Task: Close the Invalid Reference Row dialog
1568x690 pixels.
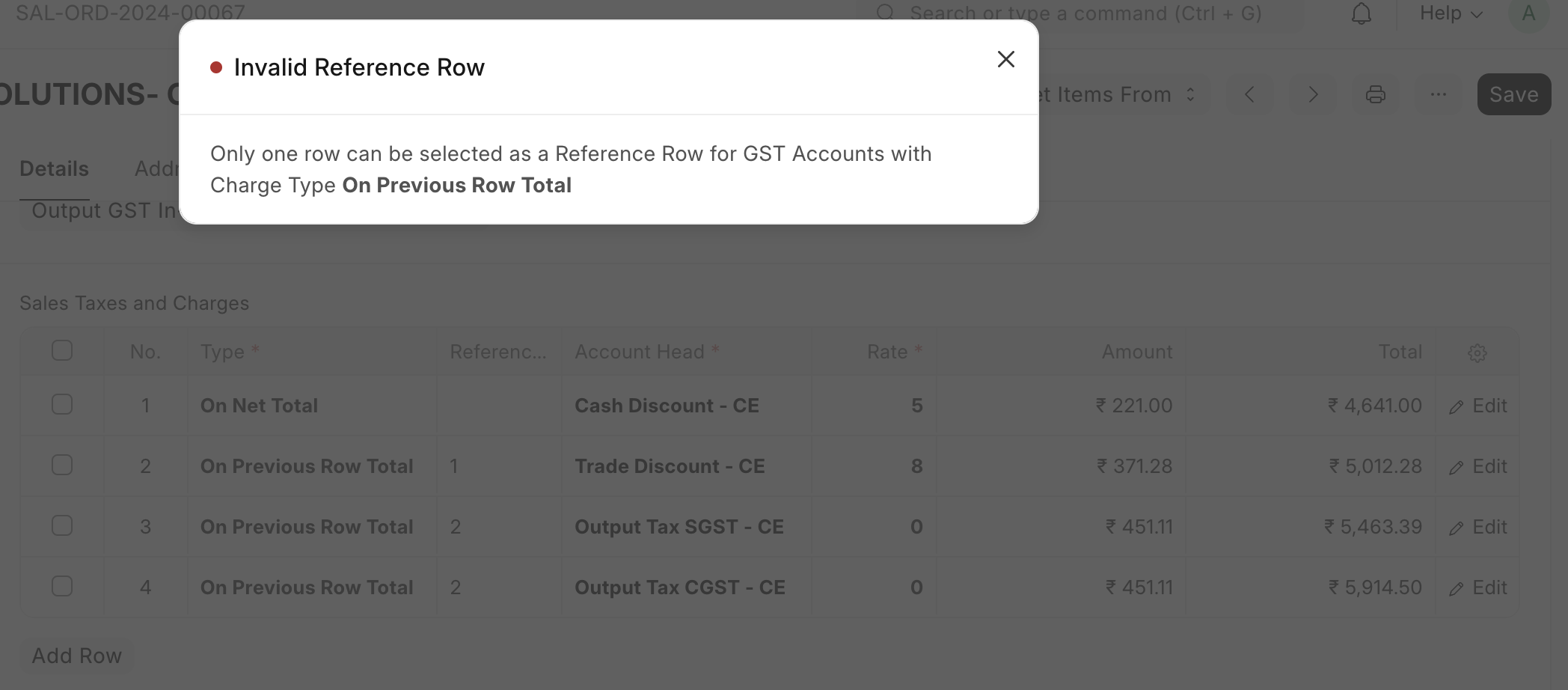Action: click(x=1005, y=59)
